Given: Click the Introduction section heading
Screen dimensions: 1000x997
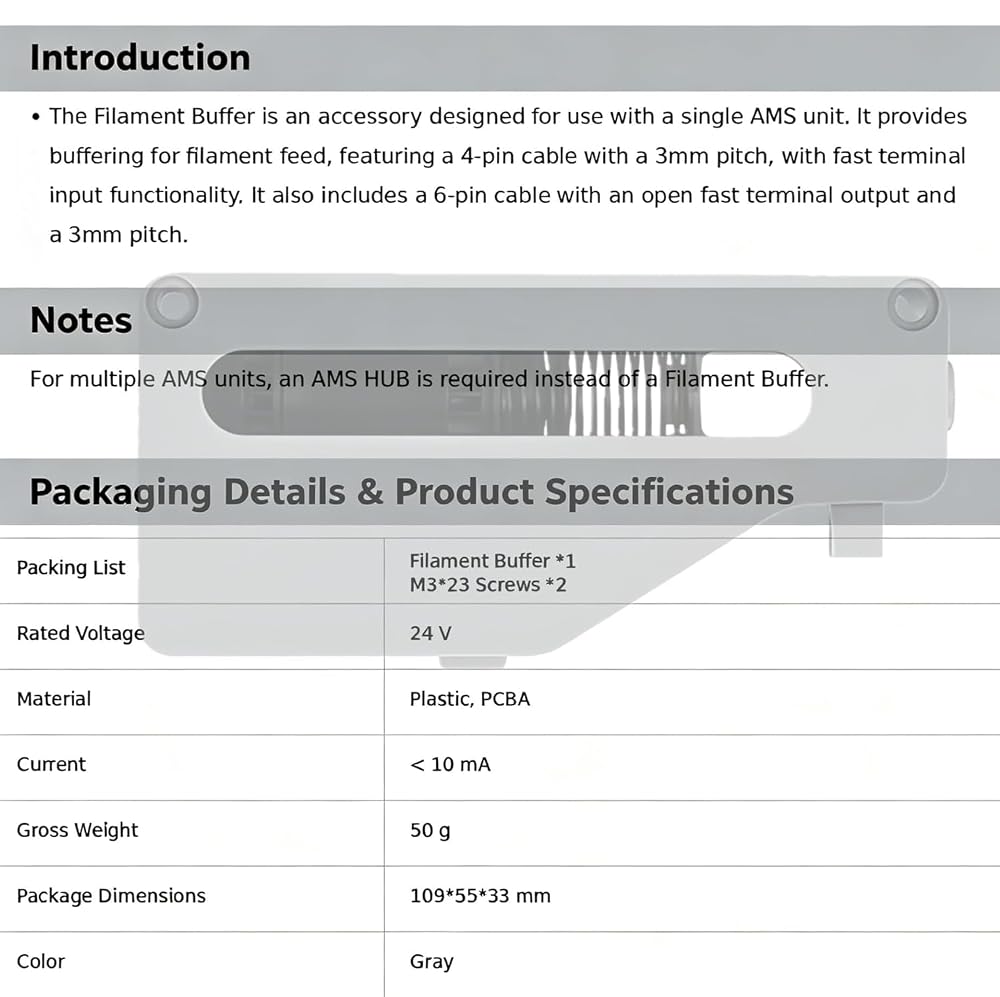Looking at the screenshot, I should click(x=140, y=58).
